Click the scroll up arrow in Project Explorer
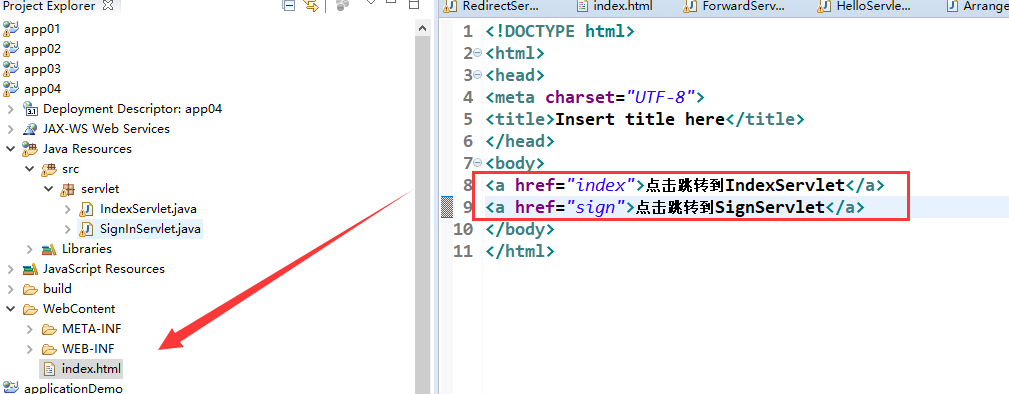Screen dimensions: 1009x394 422,28
